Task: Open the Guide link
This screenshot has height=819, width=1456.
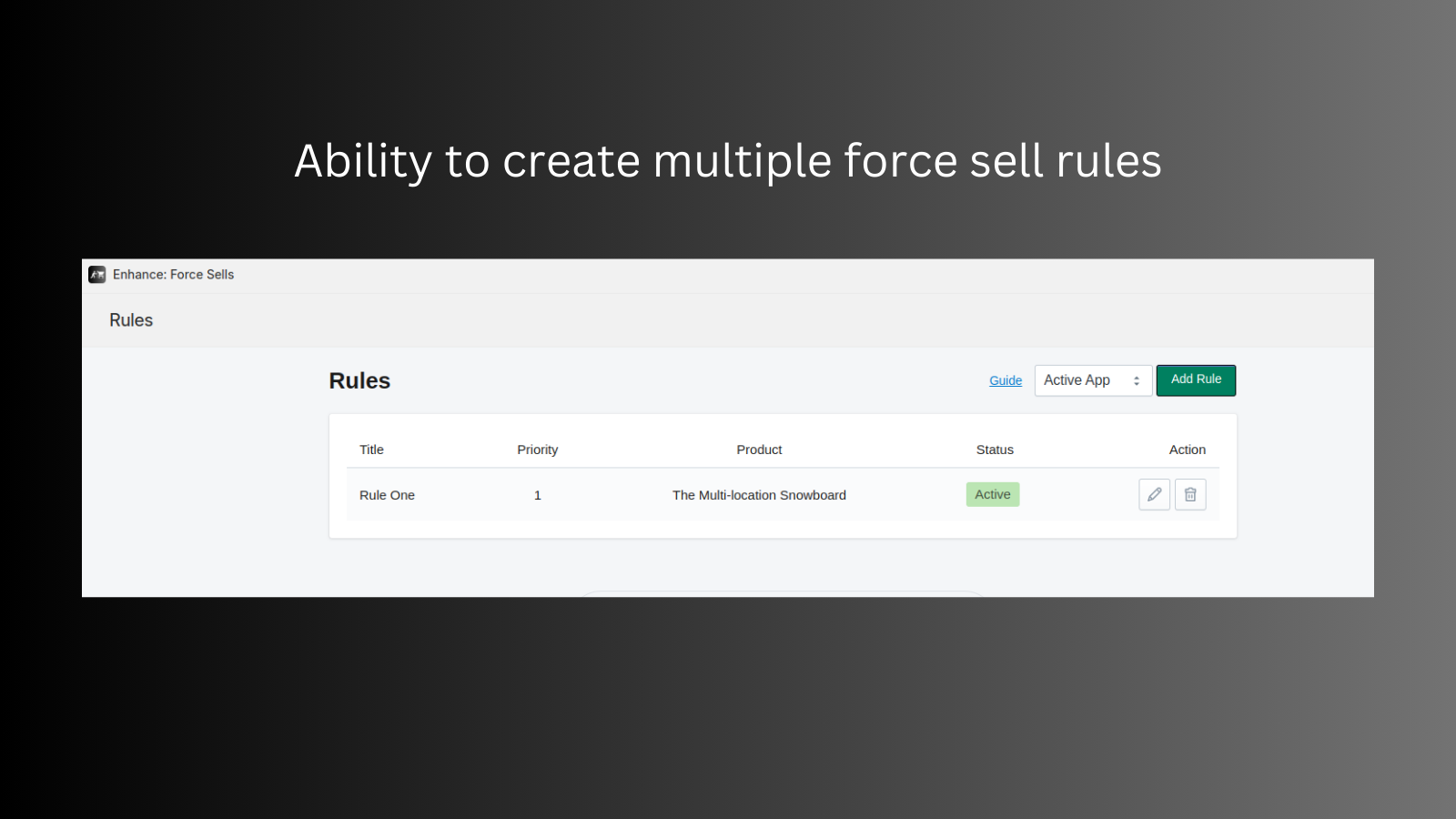Action: 1006,381
